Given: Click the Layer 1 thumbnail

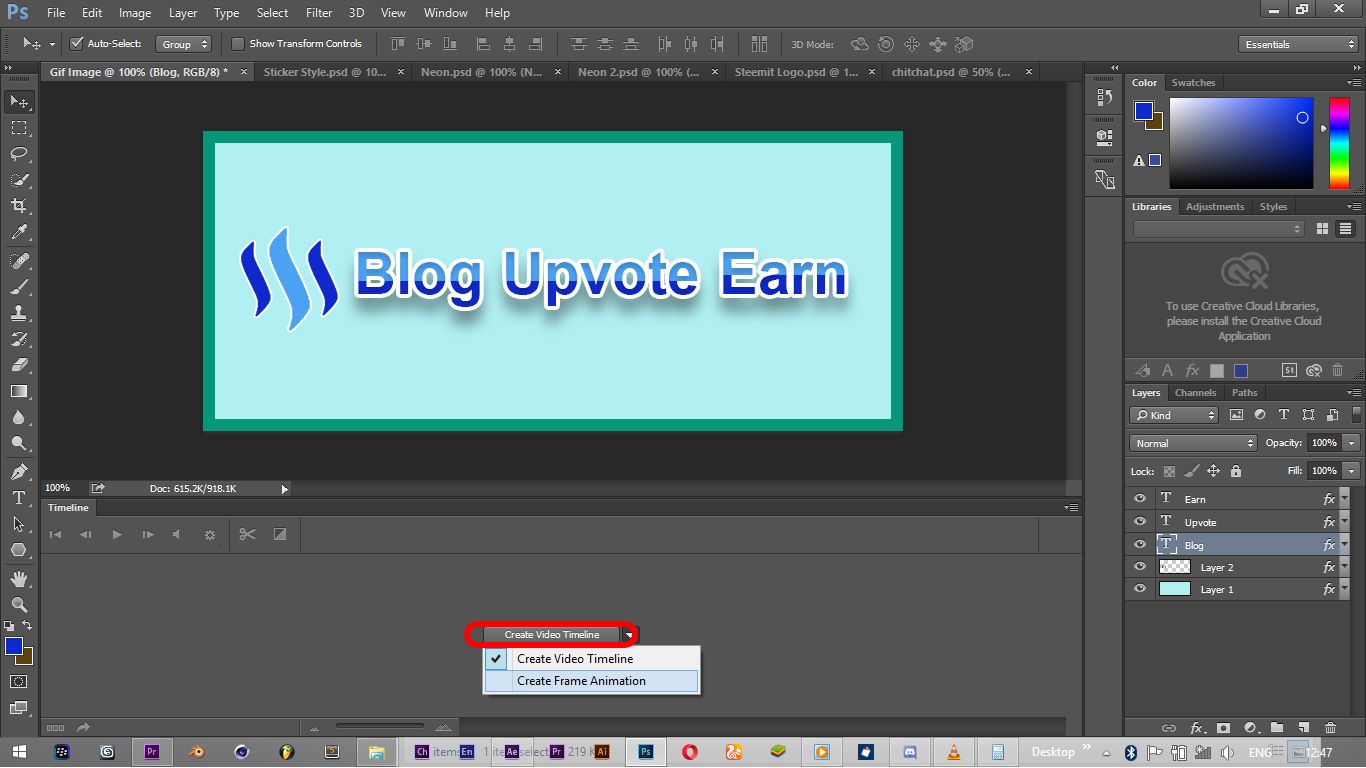Looking at the screenshot, I should click(1174, 589).
